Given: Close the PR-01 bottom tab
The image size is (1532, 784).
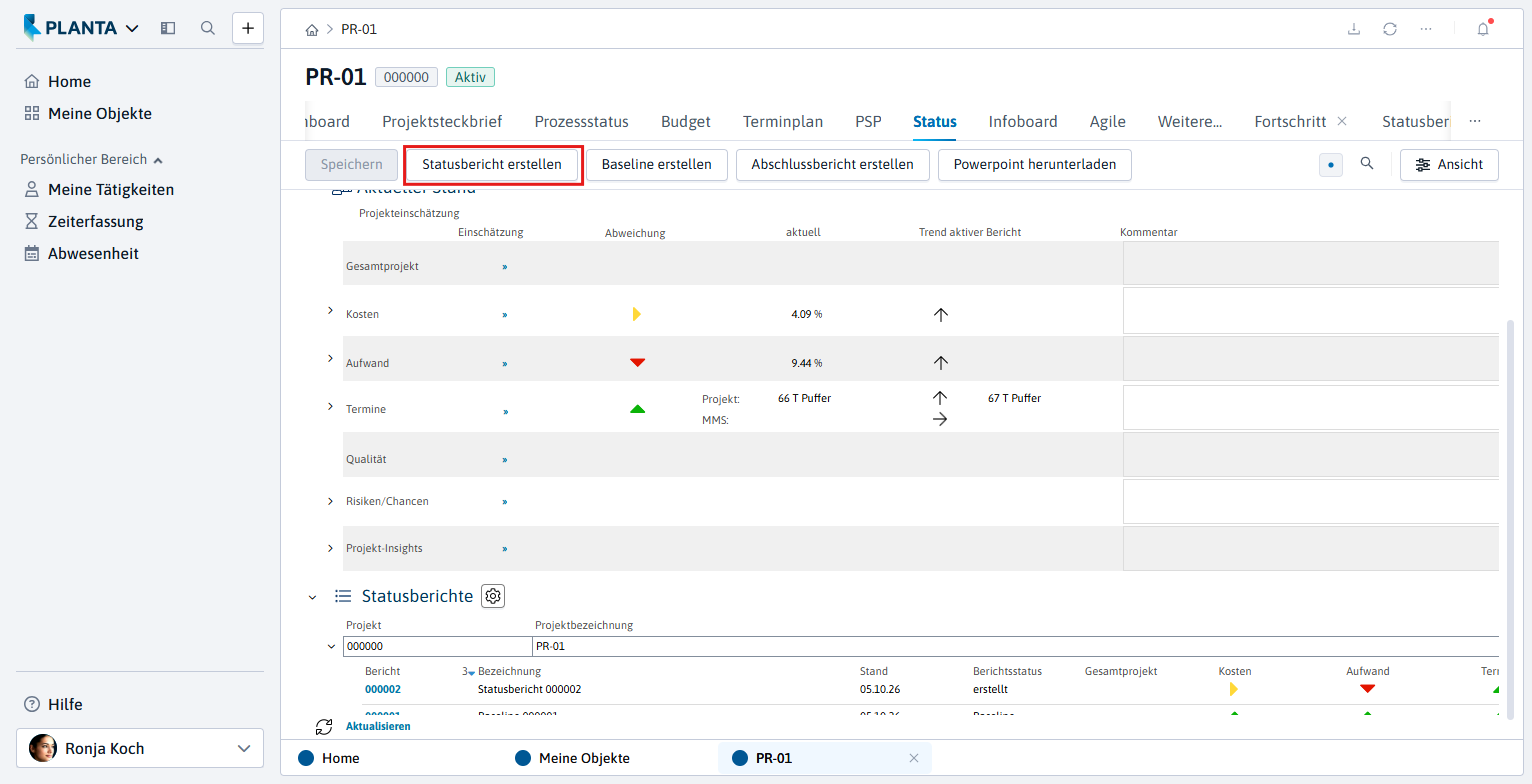Looking at the screenshot, I should pyautogui.click(x=913, y=758).
